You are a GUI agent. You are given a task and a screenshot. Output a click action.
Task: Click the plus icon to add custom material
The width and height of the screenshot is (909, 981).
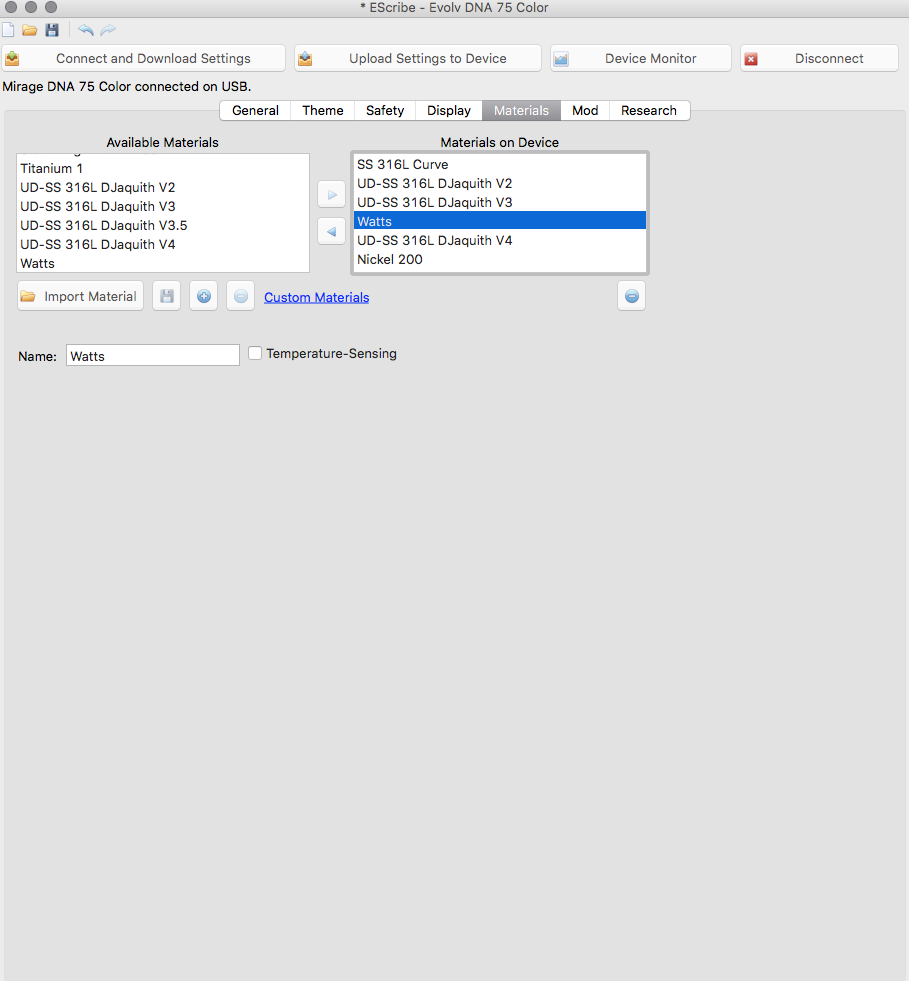203,296
